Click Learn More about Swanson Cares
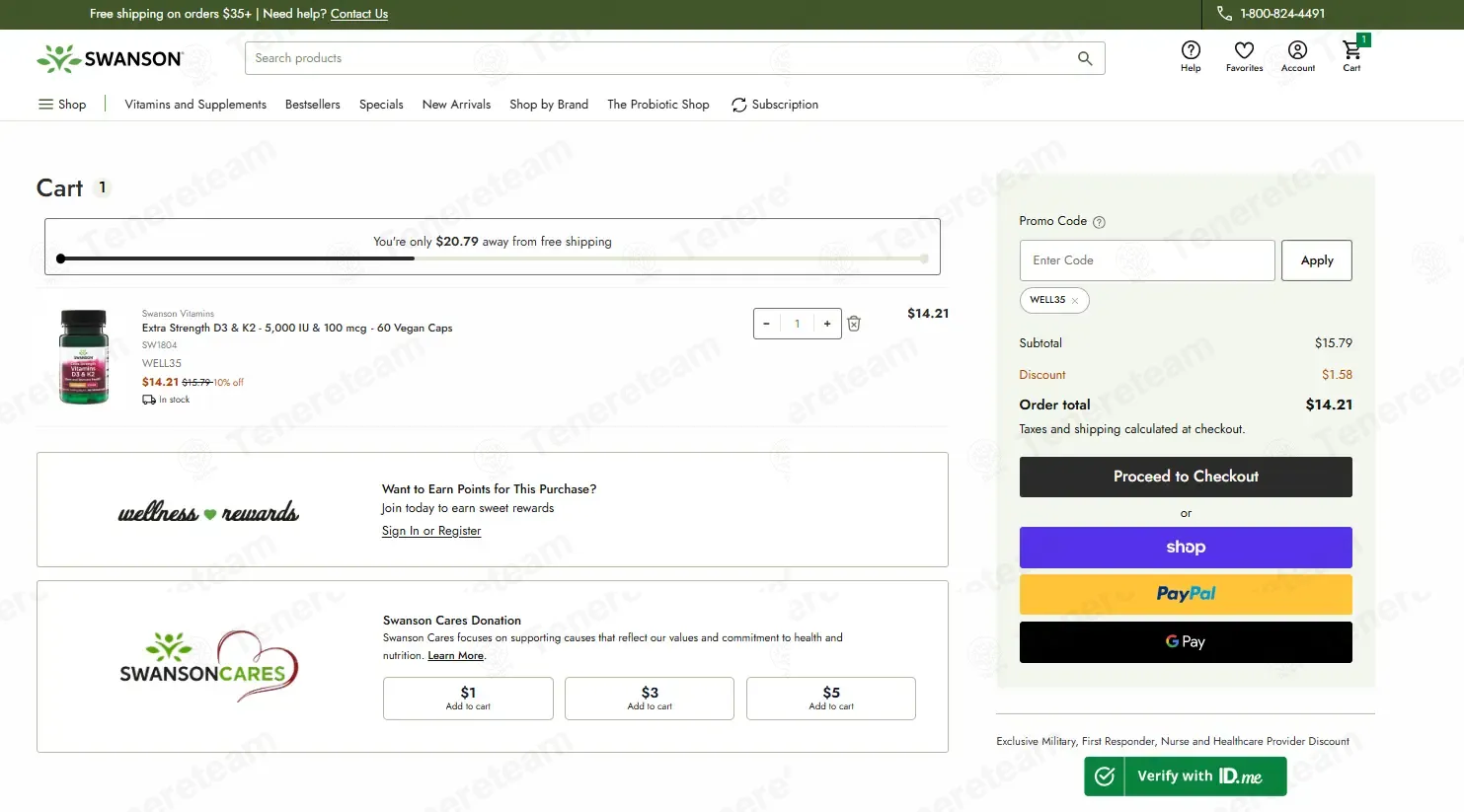This screenshot has width=1464, height=812. pyautogui.click(x=455, y=656)
